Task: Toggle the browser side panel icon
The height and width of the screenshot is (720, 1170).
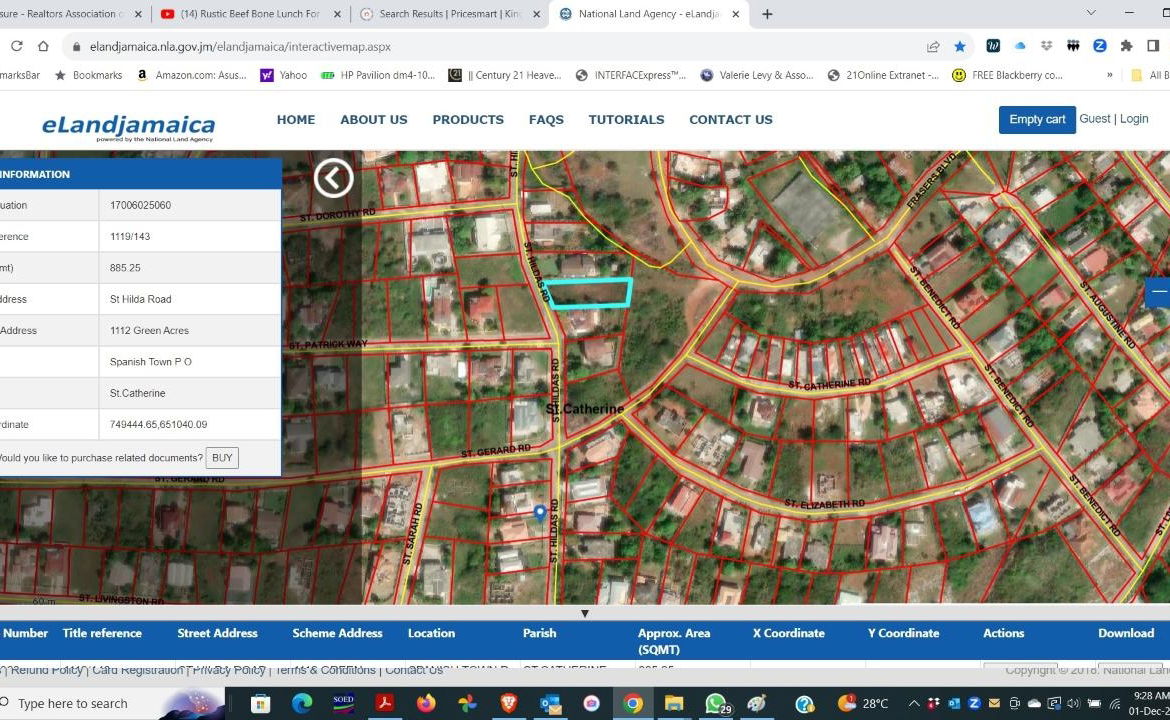Action: click(1153, 46)
